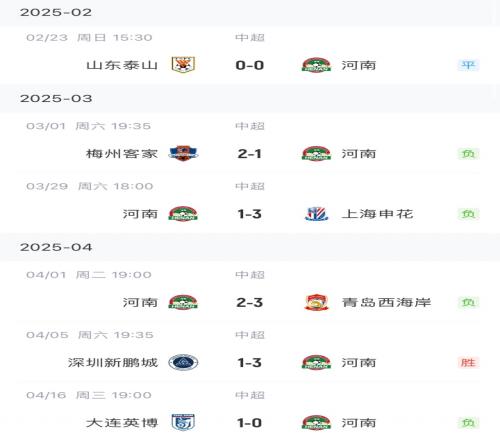
Task: Open the 2-1 Meizhou match score
Action: [x=250, y=154]
